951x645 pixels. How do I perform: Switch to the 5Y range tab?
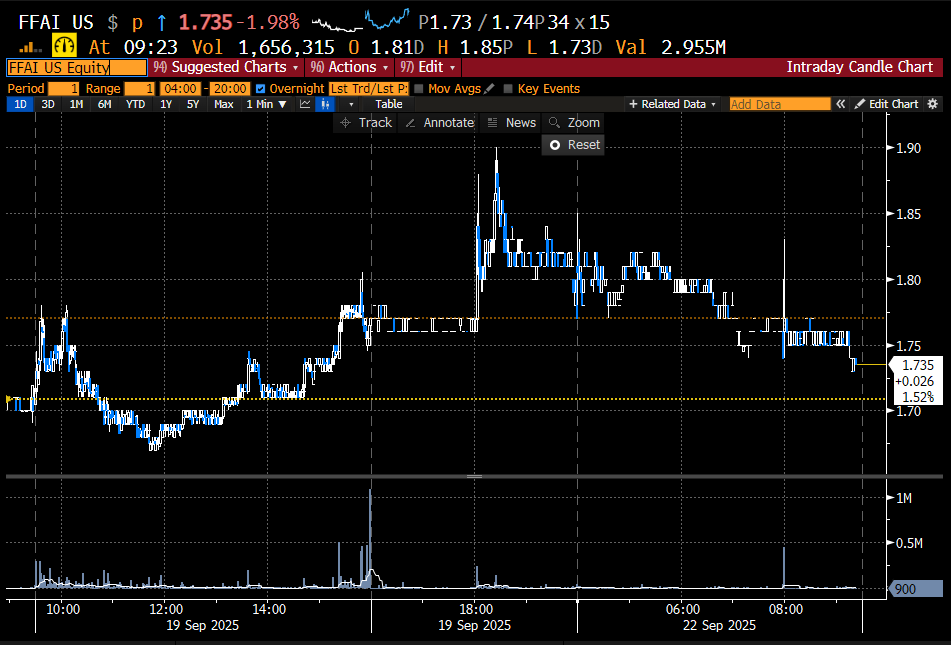(x=193, y=104)
